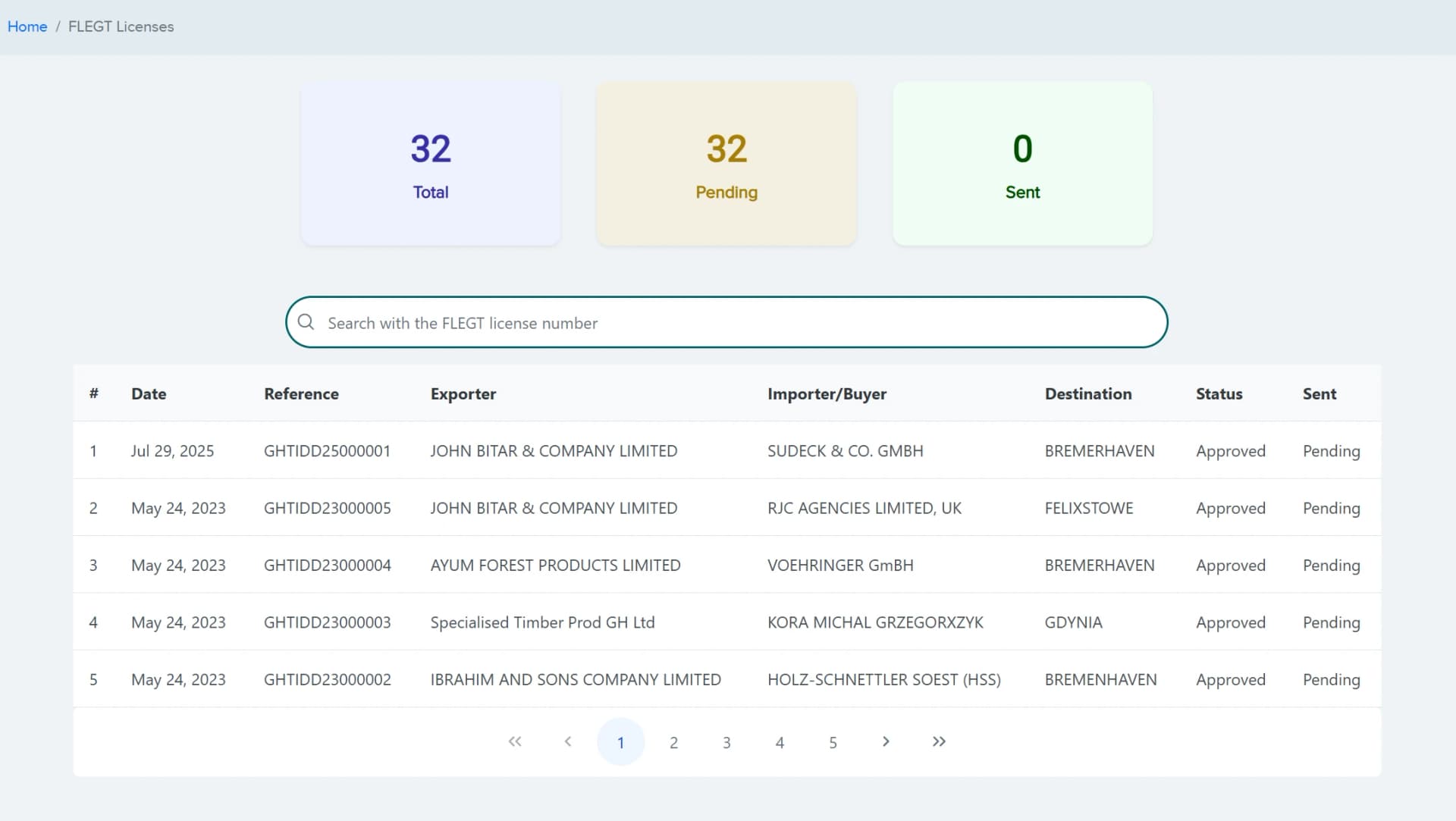Open reference GHTIDD25000001
Viewport: 1456px width, 821px height.
tap(327, 451)
